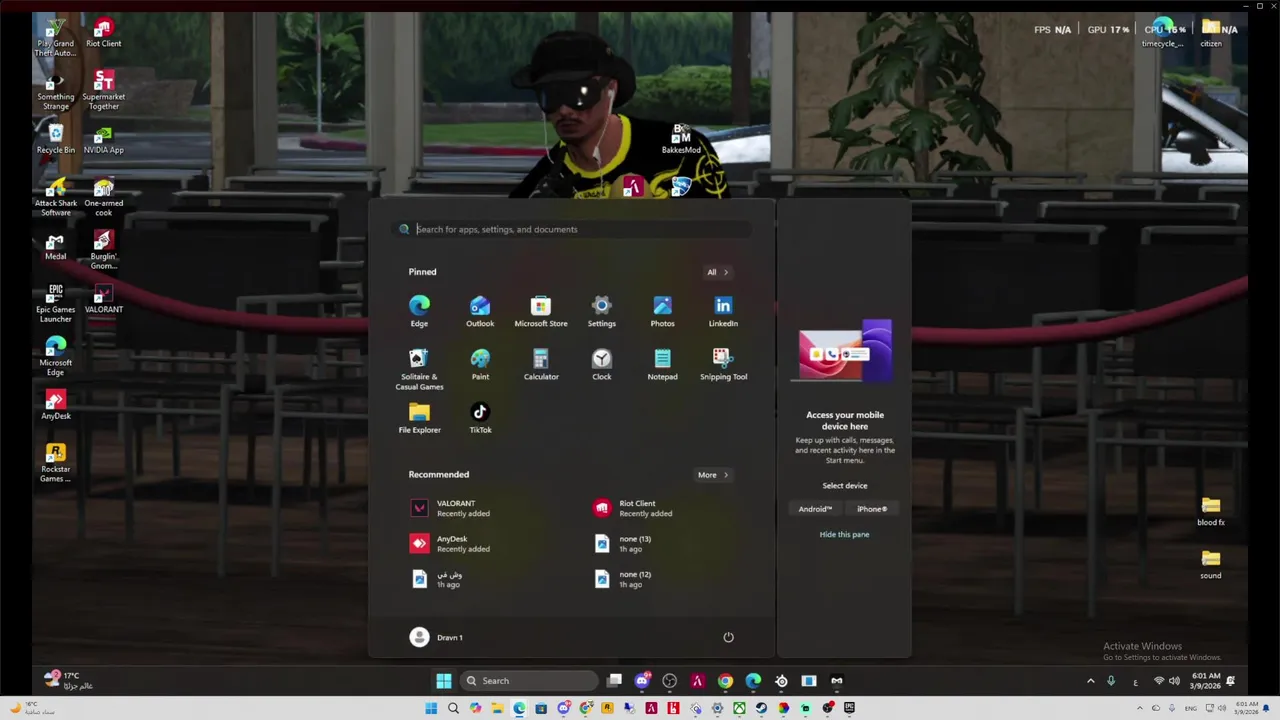Open the Start menu power options
This screenshot has width=1280, height=720.
[x=728, y=637]
